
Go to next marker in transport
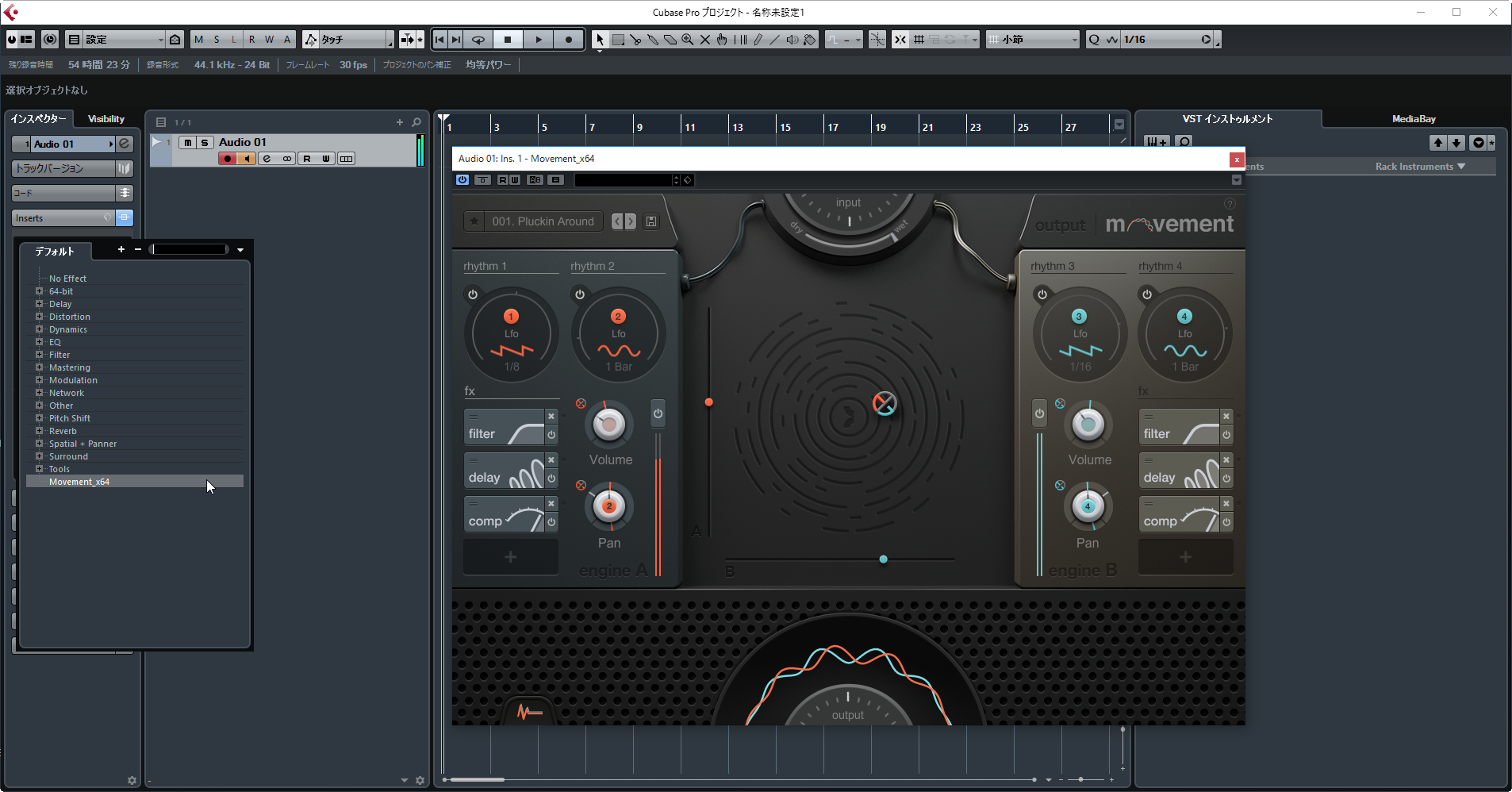tap(456, 39)
